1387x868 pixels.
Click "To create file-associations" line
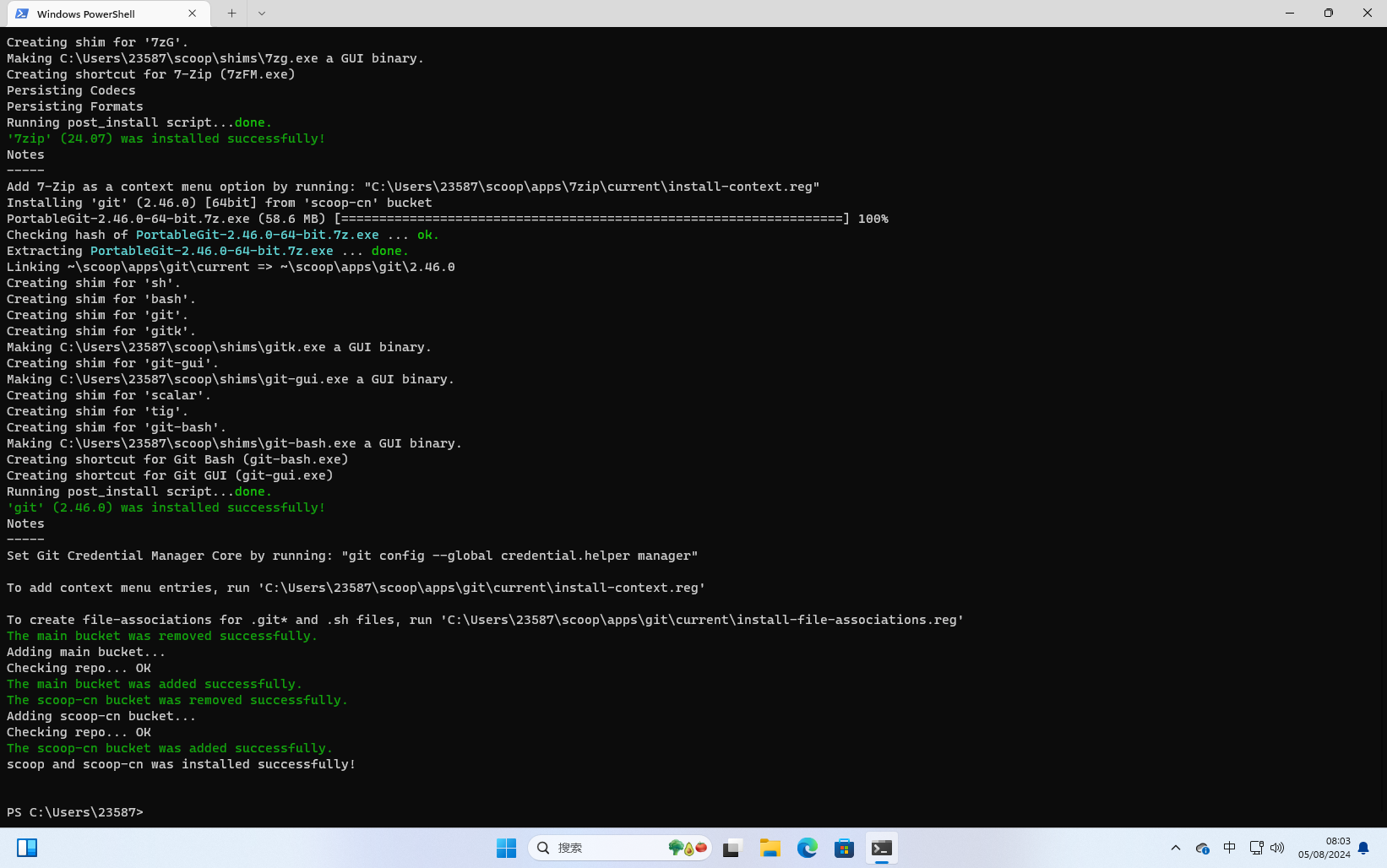(486, 620)
